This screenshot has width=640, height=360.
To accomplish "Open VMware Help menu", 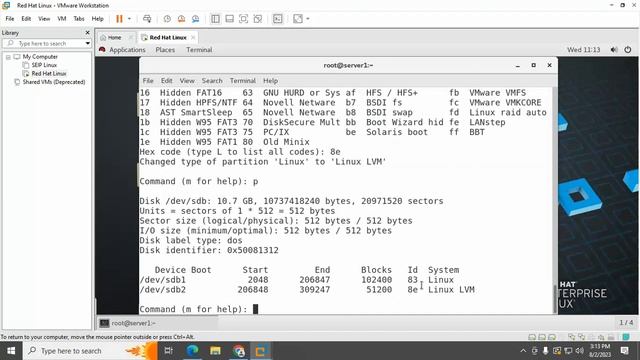I will coord(98,19).
